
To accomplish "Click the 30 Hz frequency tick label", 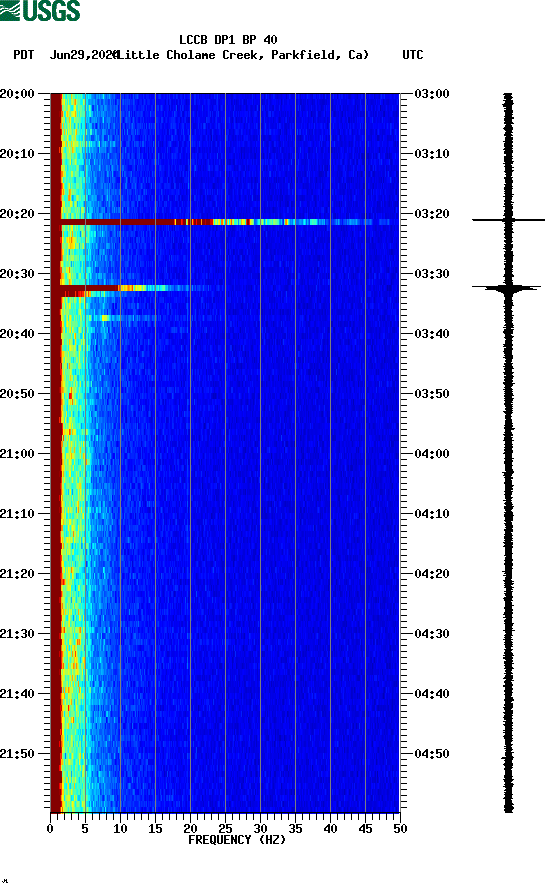I will (x=261, y=829).
